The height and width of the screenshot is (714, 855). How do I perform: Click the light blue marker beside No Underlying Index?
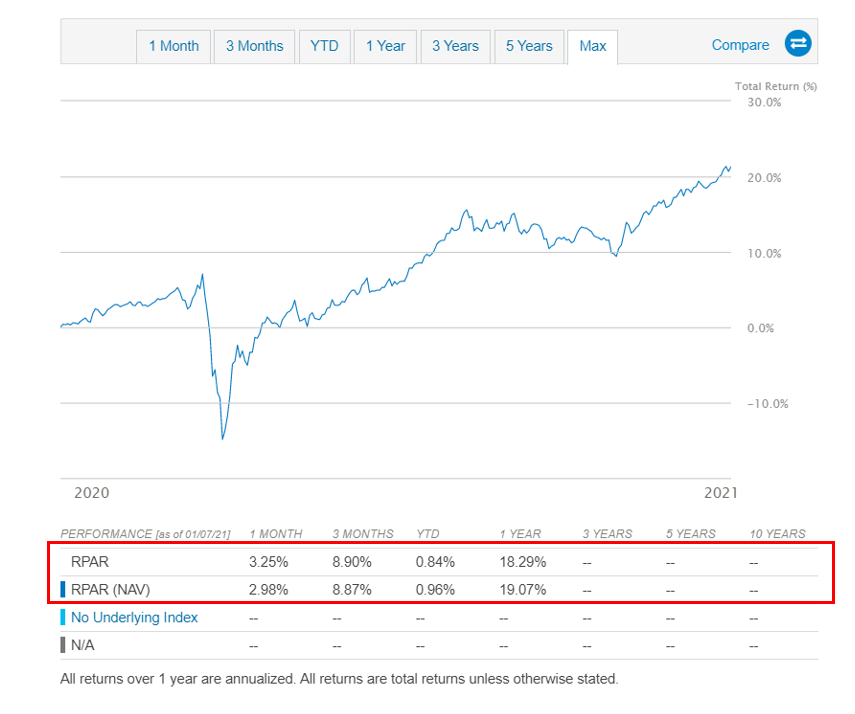63,617
